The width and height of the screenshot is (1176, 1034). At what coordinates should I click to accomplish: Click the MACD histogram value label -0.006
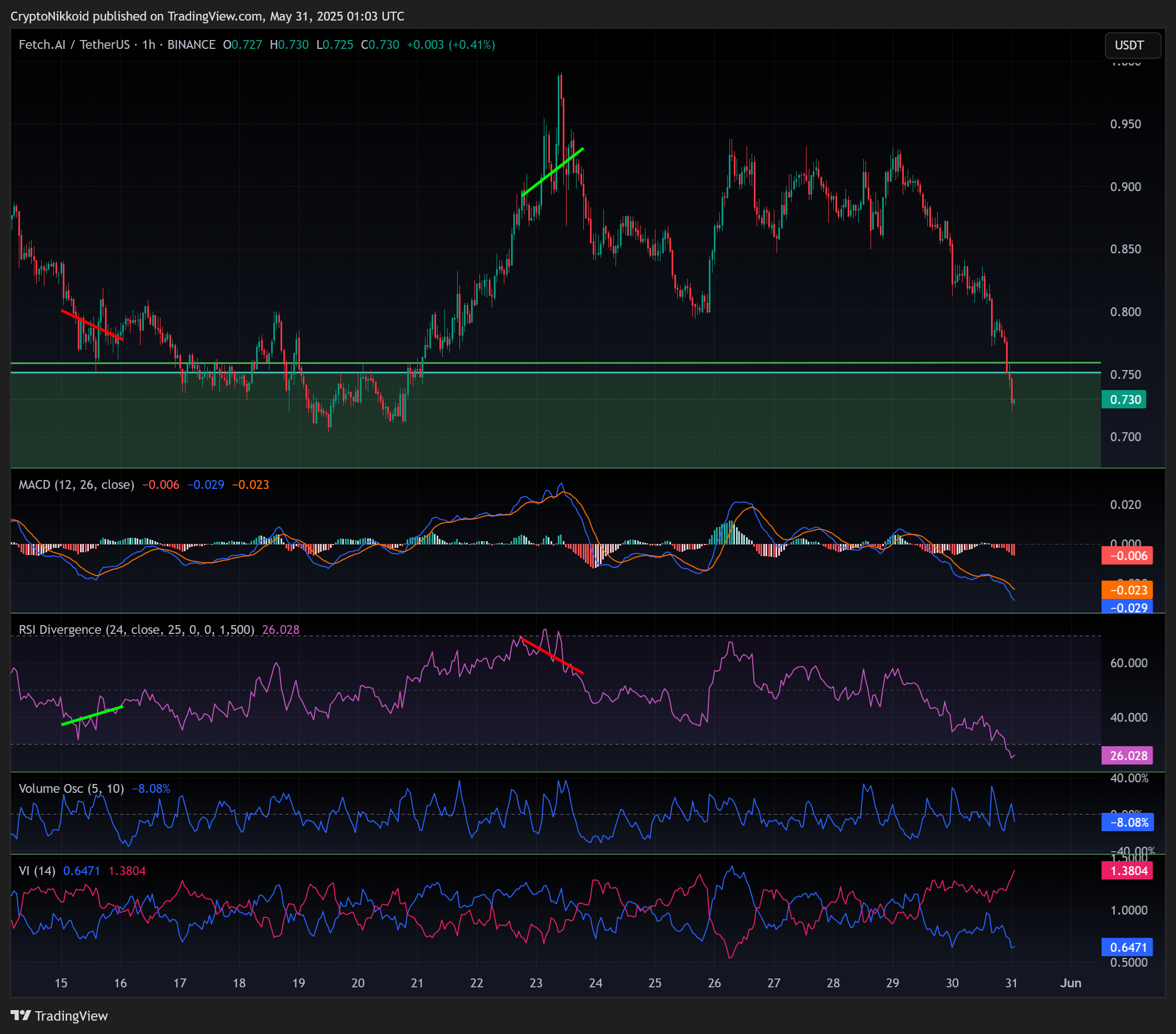(x=1127, y=556)
